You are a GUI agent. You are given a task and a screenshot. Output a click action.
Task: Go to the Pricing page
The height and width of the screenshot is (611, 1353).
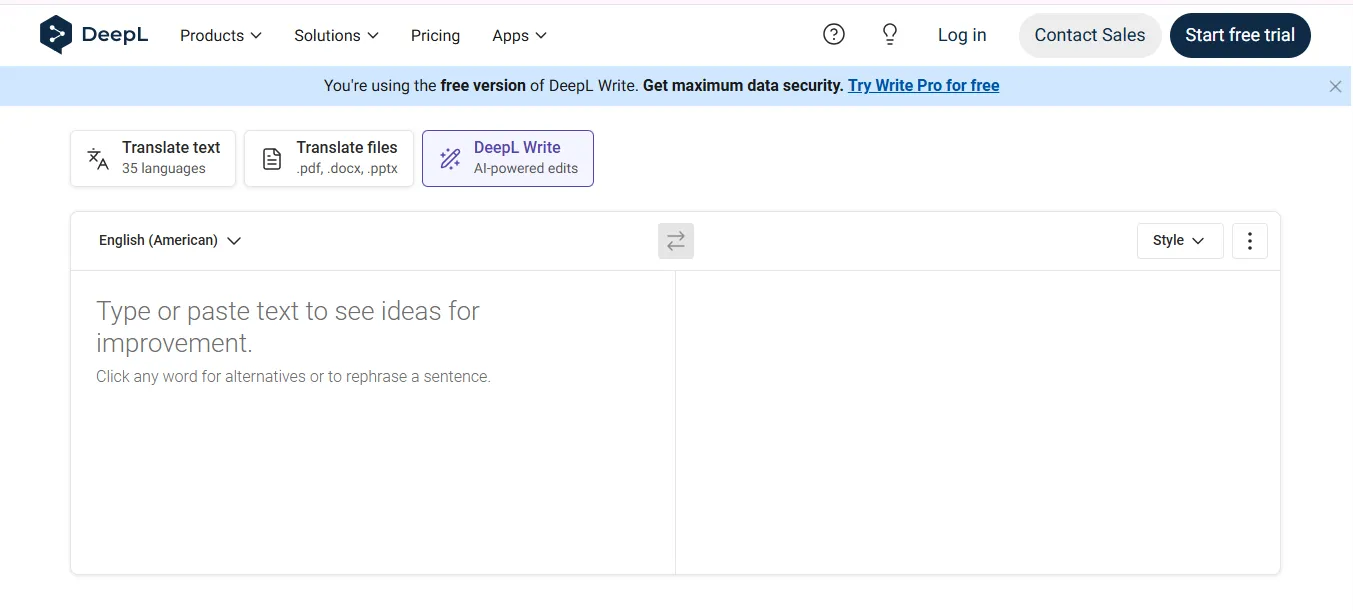(x=436, y=35)
